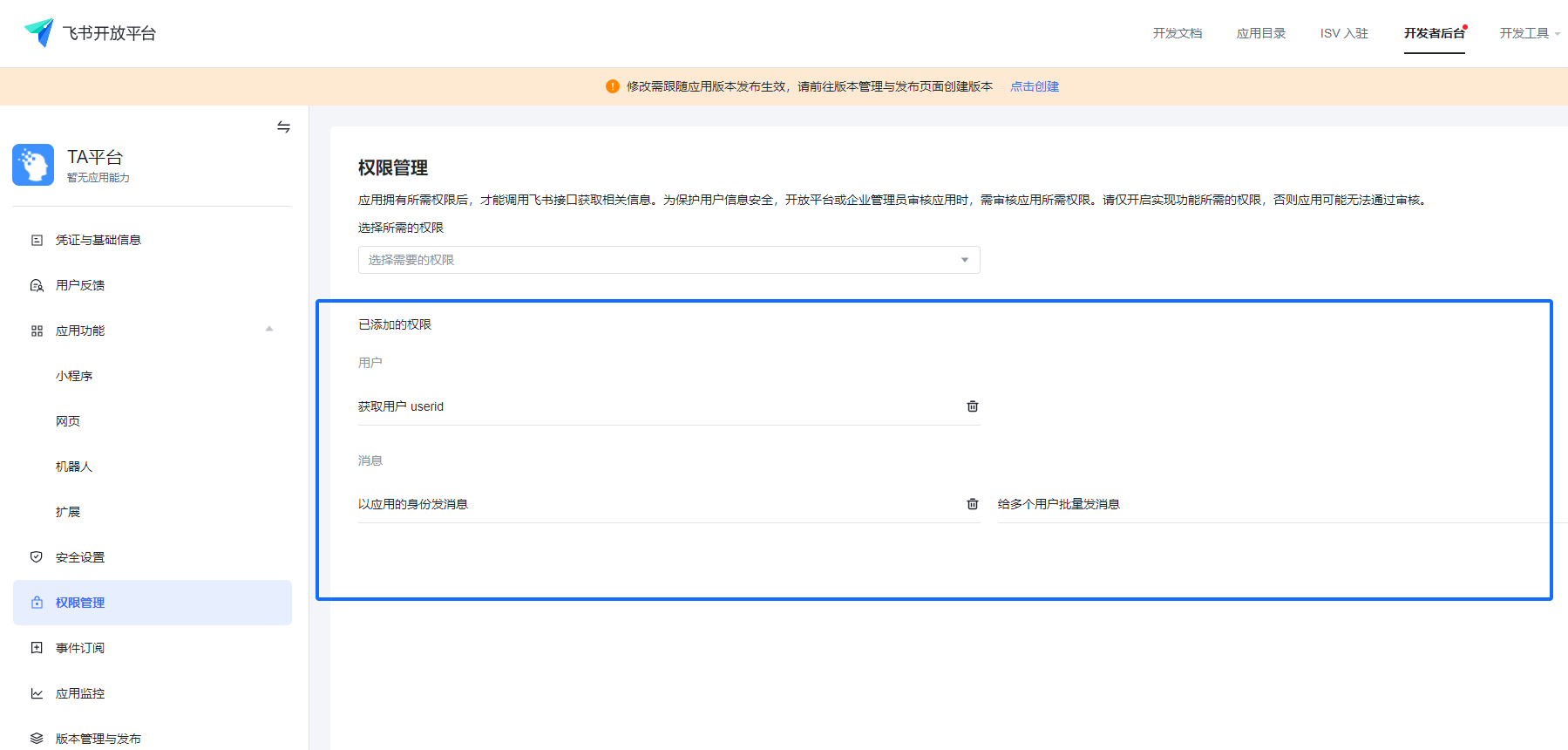Delete the 获取用户 userid permission
Screen dimensions: 1568x750
click(x=973, y=406)
